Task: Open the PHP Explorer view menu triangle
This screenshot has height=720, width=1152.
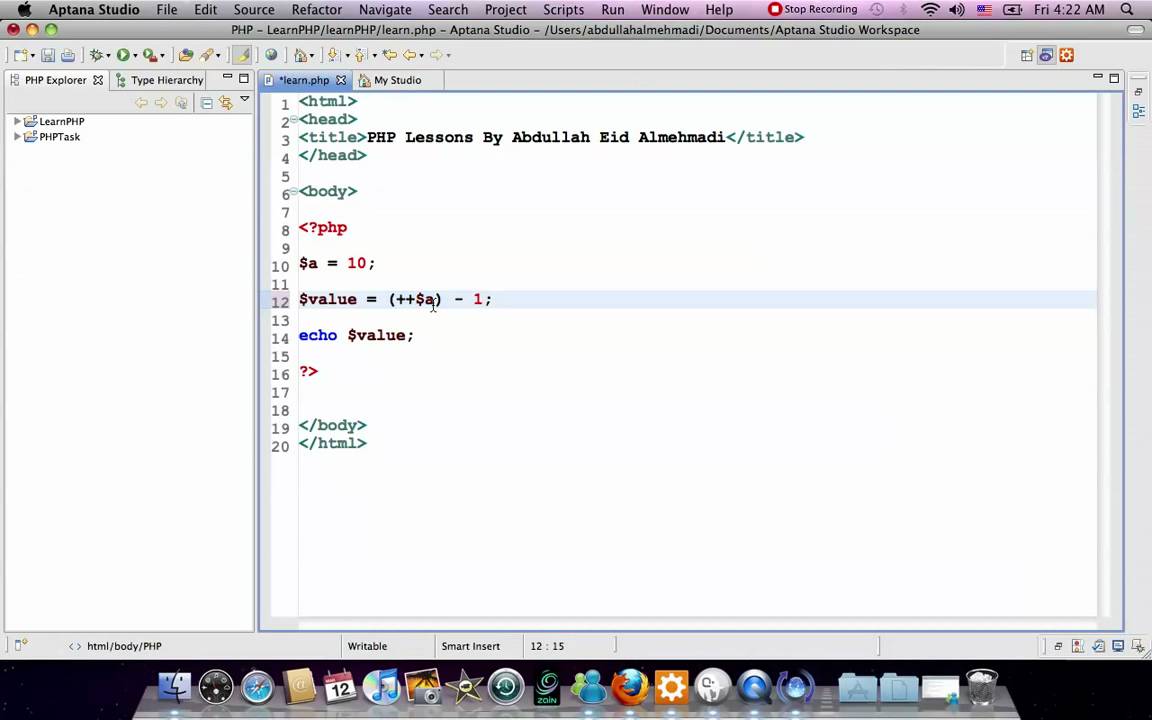Action: pyautogui.click(x=245, y=99)
